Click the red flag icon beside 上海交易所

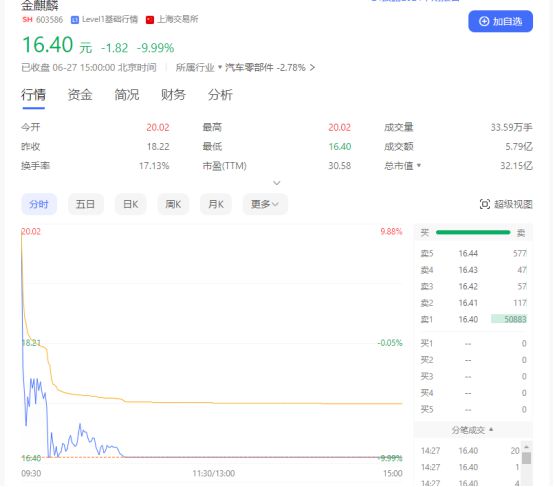pos(150,20)
